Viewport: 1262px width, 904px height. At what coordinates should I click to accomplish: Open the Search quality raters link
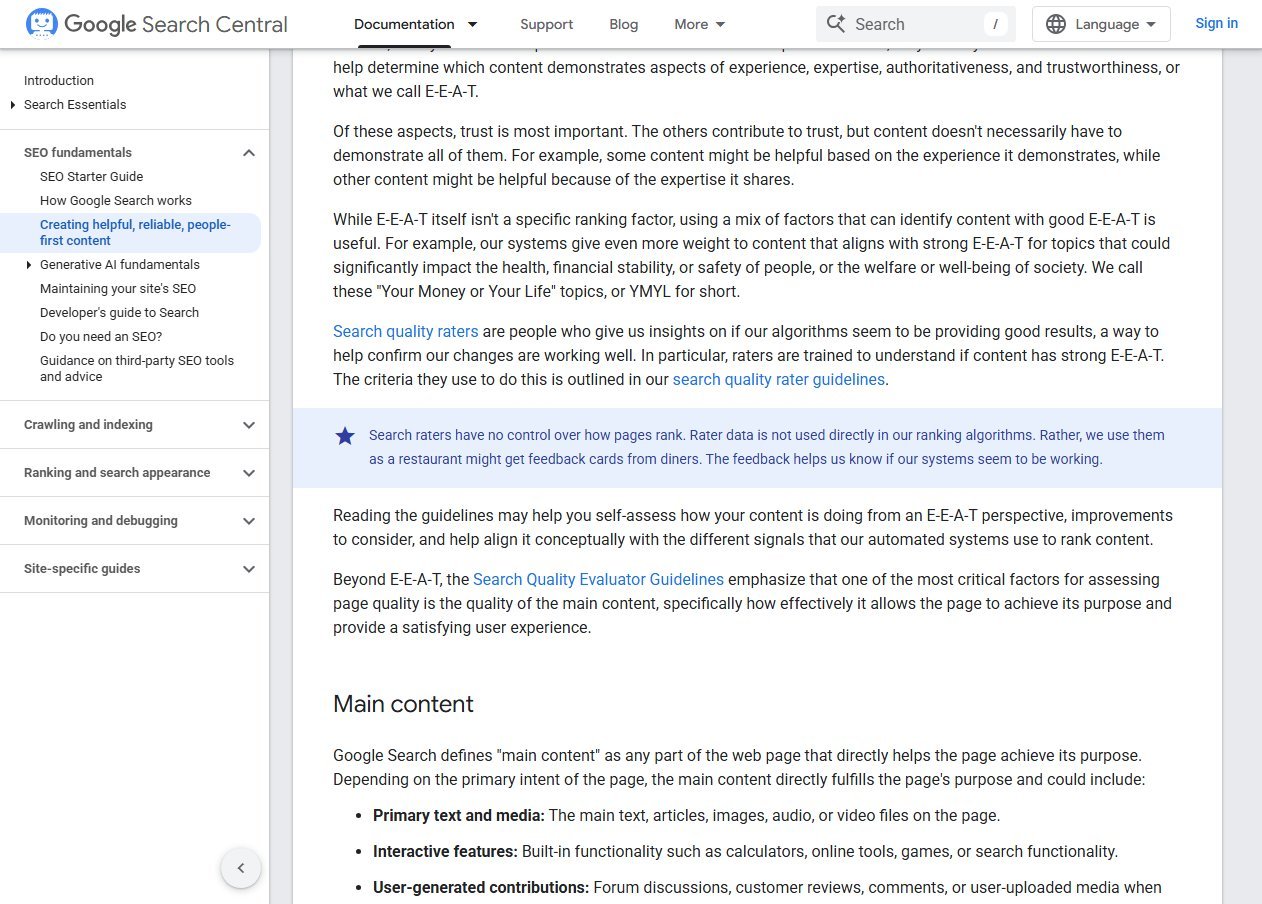pyautogui.click(x=405, y=331)
